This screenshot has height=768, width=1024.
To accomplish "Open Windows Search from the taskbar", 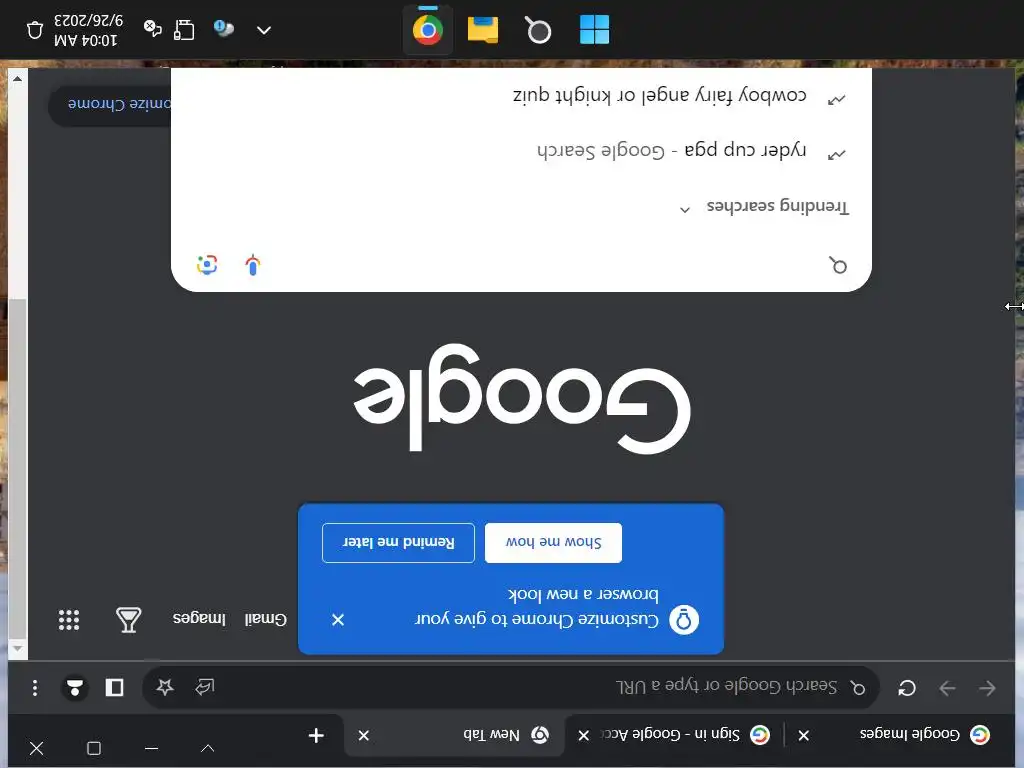I will tap(538, 30).
